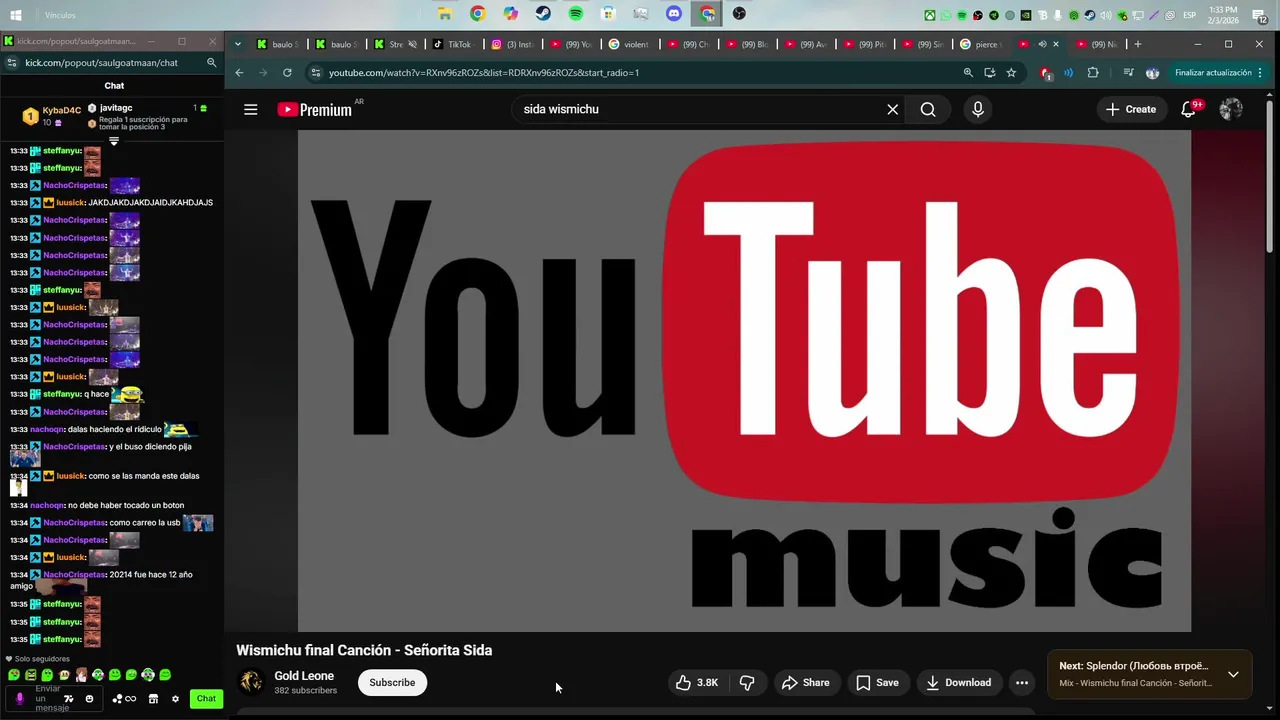Click the system tray volume speaker icon
1280x720 pixels.
(1106, 15)
